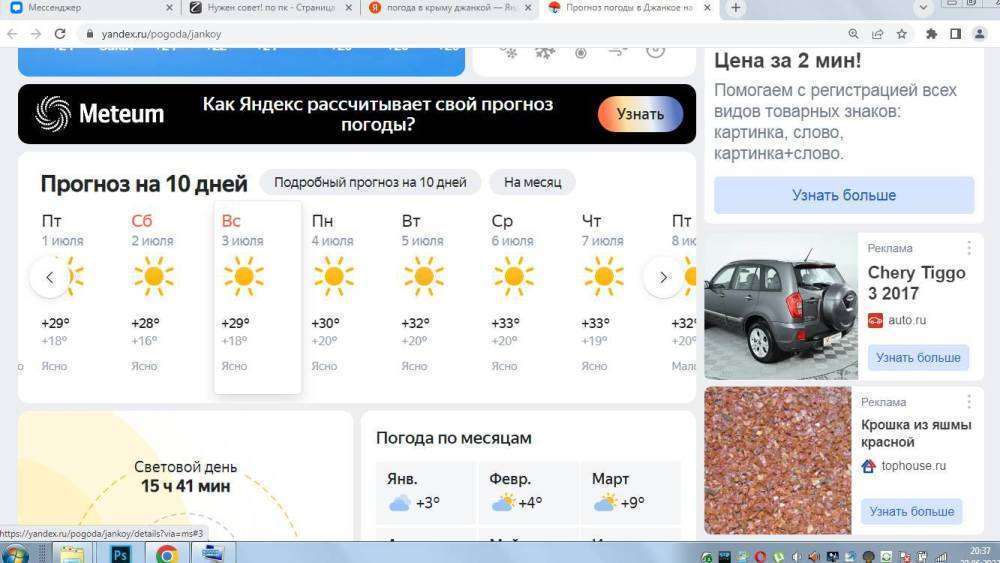Toggle the Chrome side panel icon
This screenshot has height=563, width=1000.
(955, 34)
